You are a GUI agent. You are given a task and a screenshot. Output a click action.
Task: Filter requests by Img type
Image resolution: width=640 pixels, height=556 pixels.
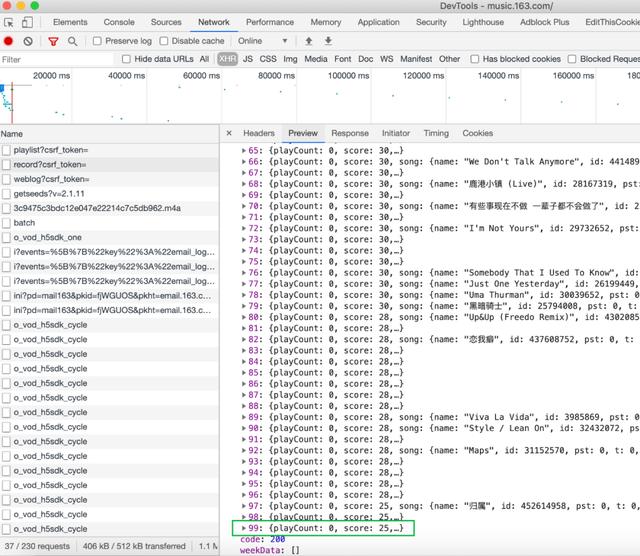pos(290,59)
